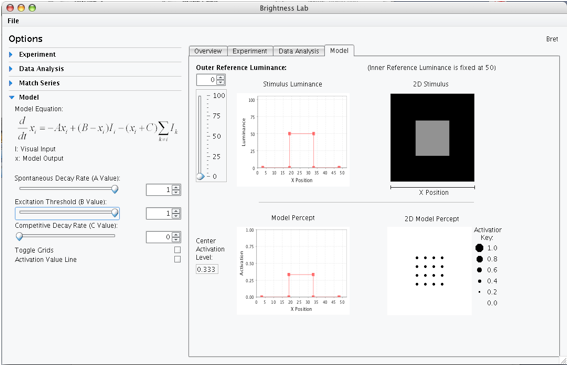Open the Data Analysis tab

(299, 51)
